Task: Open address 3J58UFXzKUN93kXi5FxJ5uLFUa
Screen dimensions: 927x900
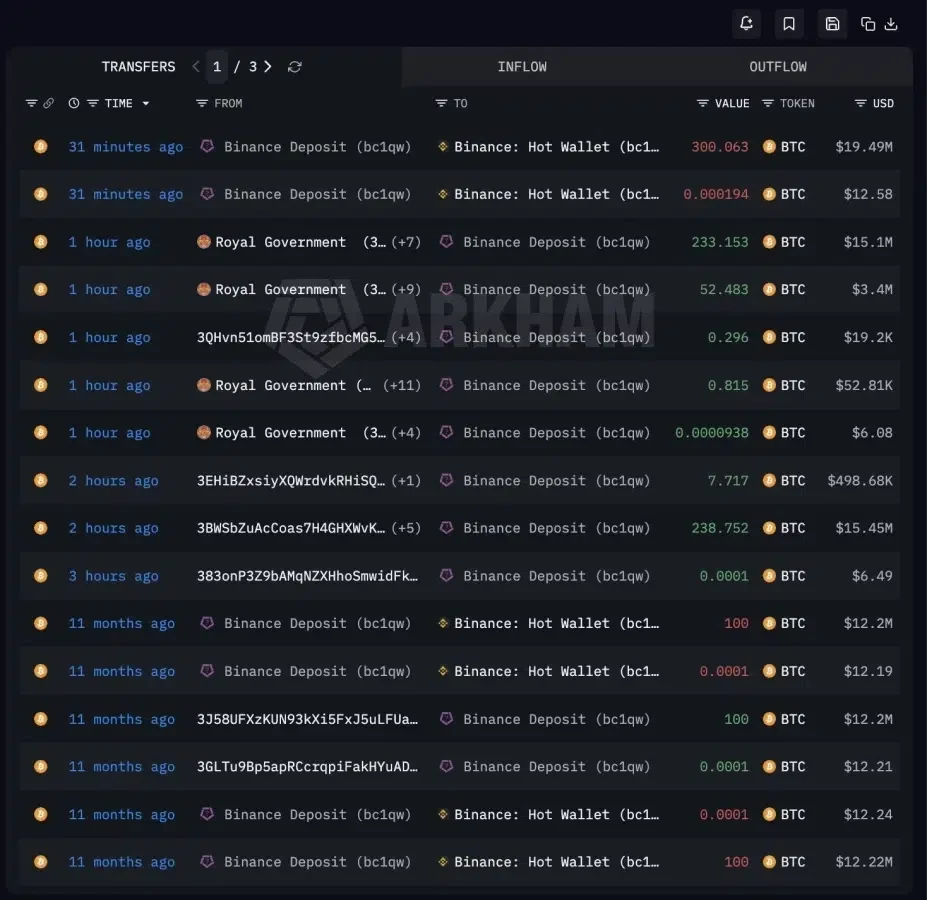Action: click(x=307, y=719)
